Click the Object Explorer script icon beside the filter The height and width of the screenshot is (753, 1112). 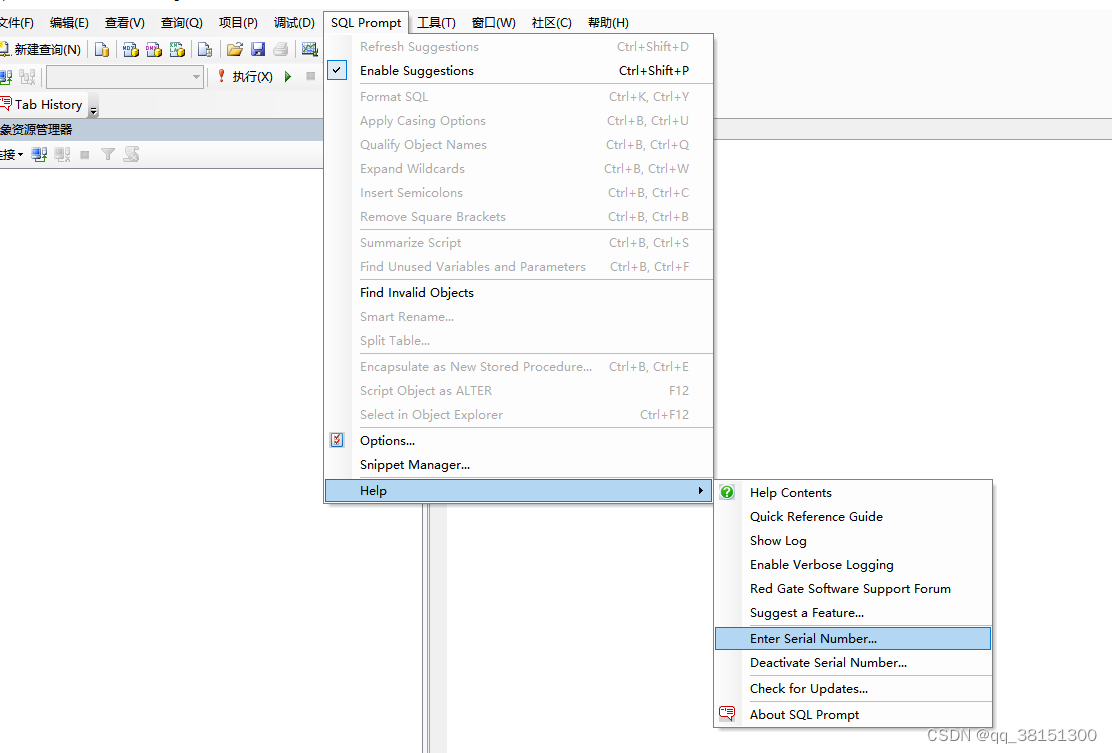click(x=131, y=155)
